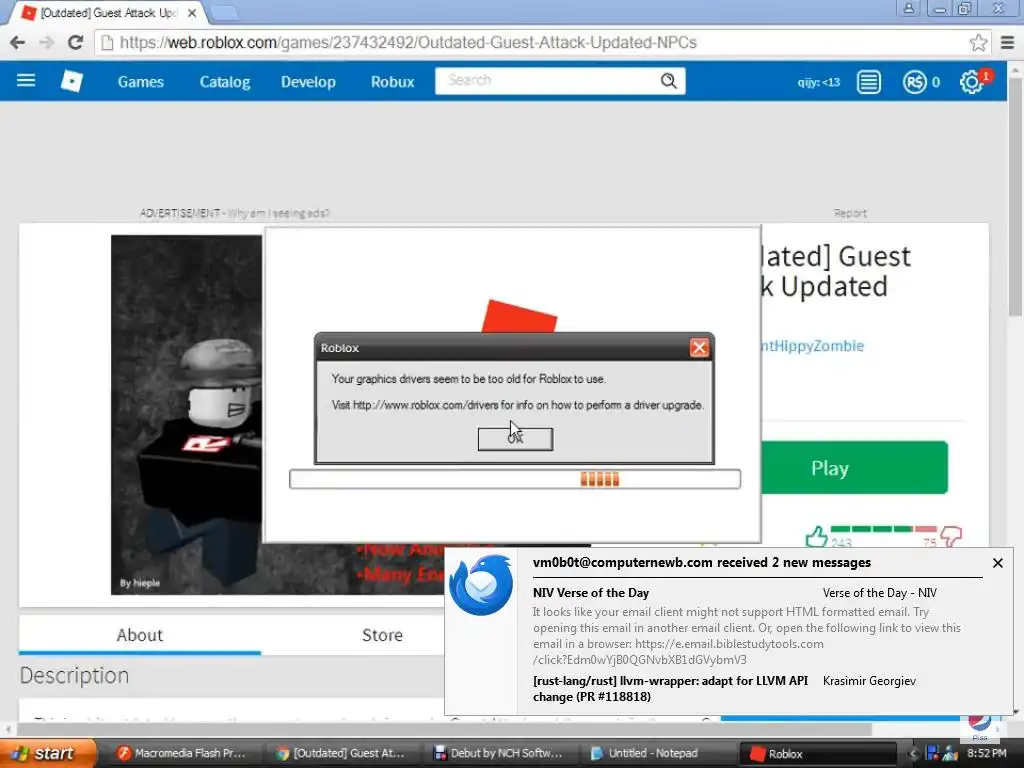Switch to Roblox taskbar item
1024x768 pixels.
coord(816,754)
